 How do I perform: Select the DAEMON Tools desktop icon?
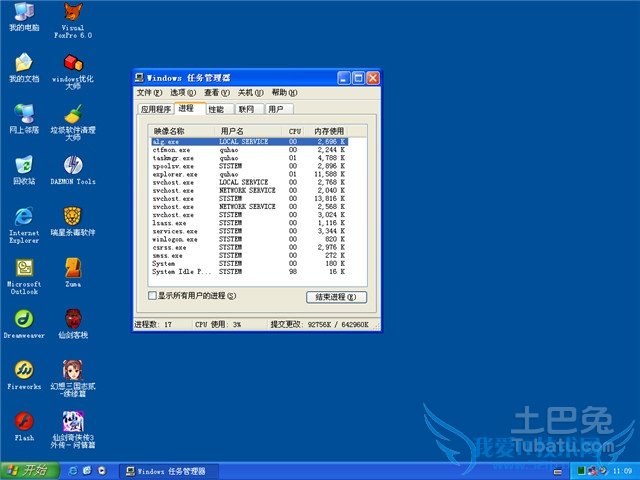(x=73, y=165)
